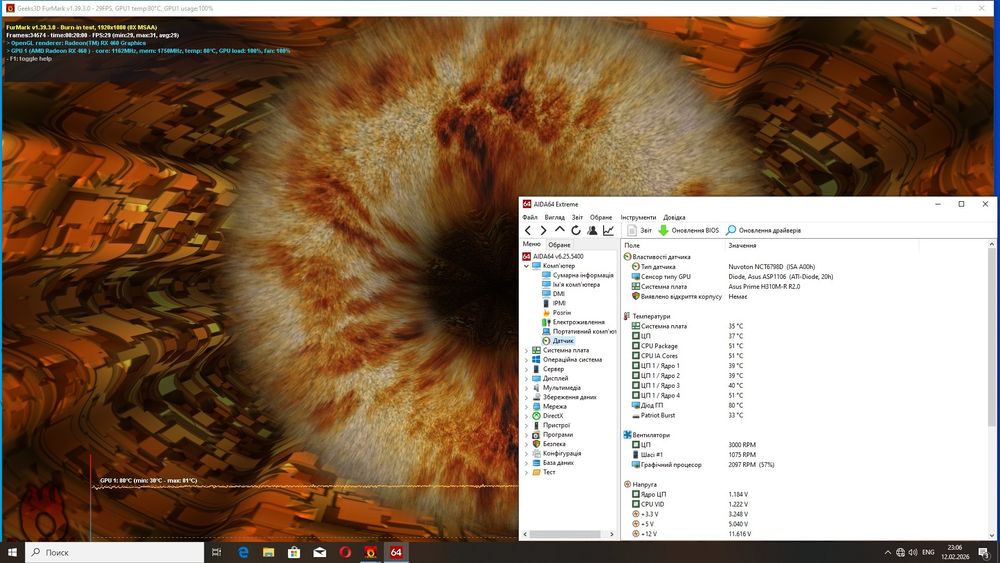Viewport: 1000px width, 563px height.
Task: Open the graph icon in AIDA64 toolbar
Action: coord(608,230)
